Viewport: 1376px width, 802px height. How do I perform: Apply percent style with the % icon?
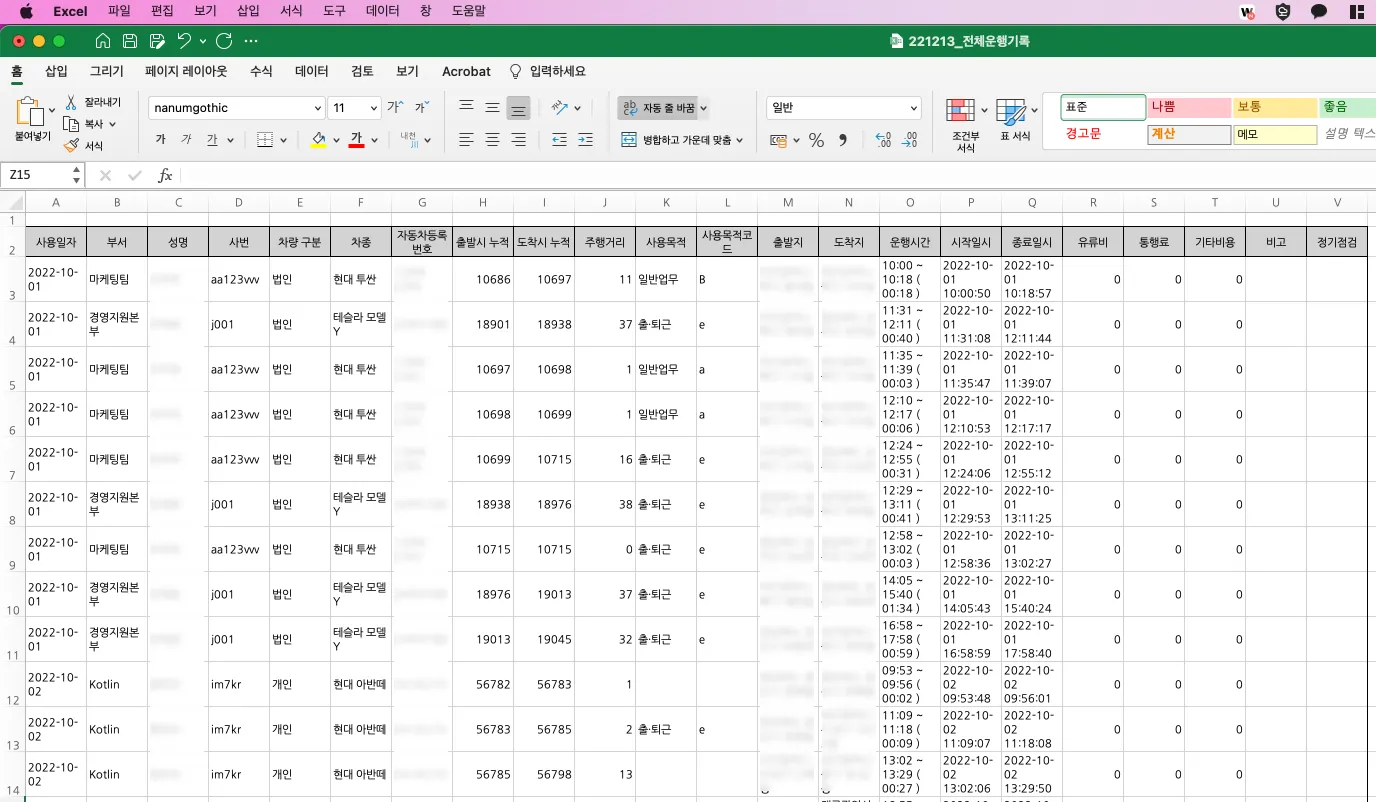[816, 141]
